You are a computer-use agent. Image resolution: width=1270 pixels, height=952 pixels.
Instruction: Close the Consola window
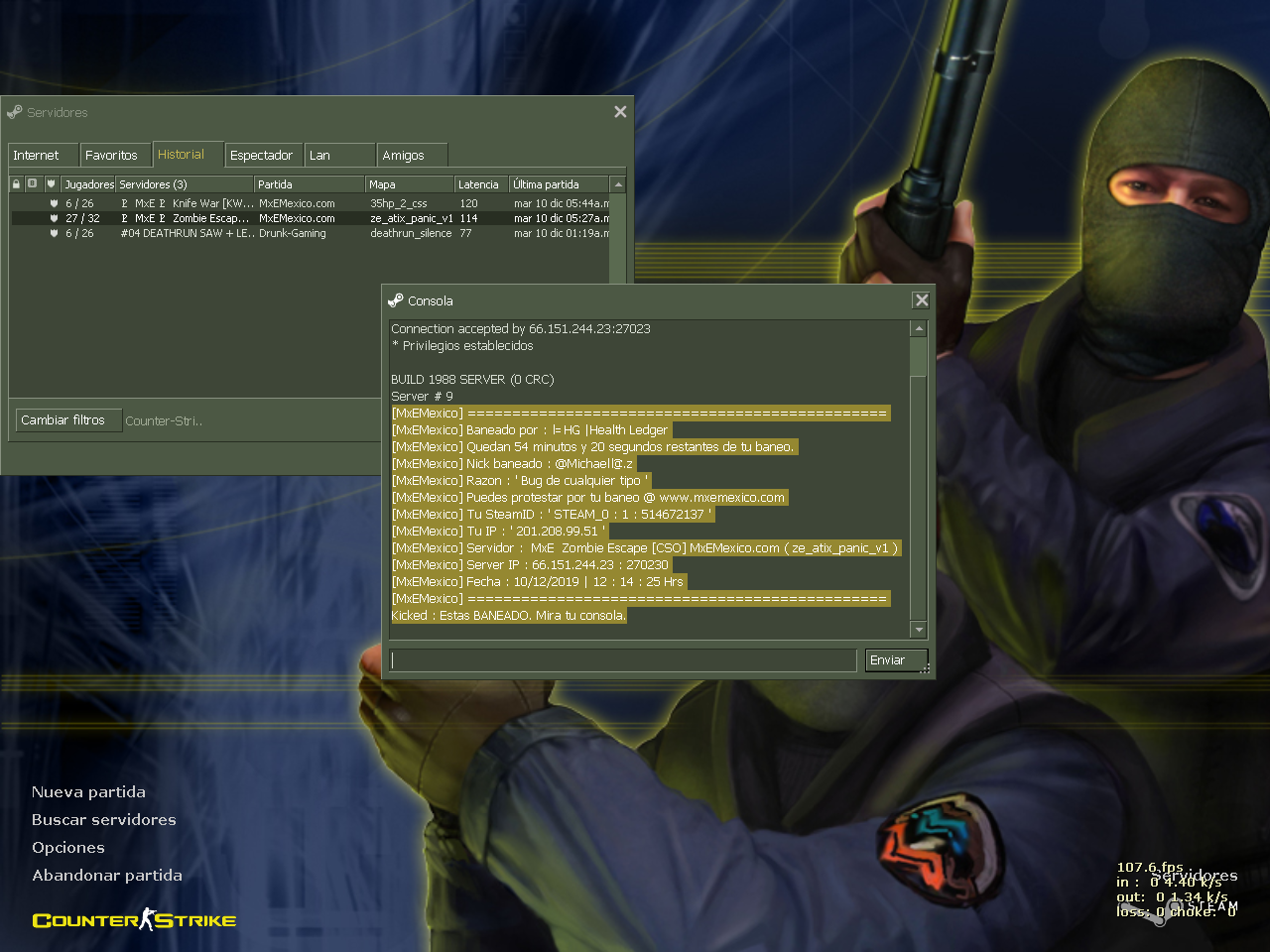click(922, 300)
